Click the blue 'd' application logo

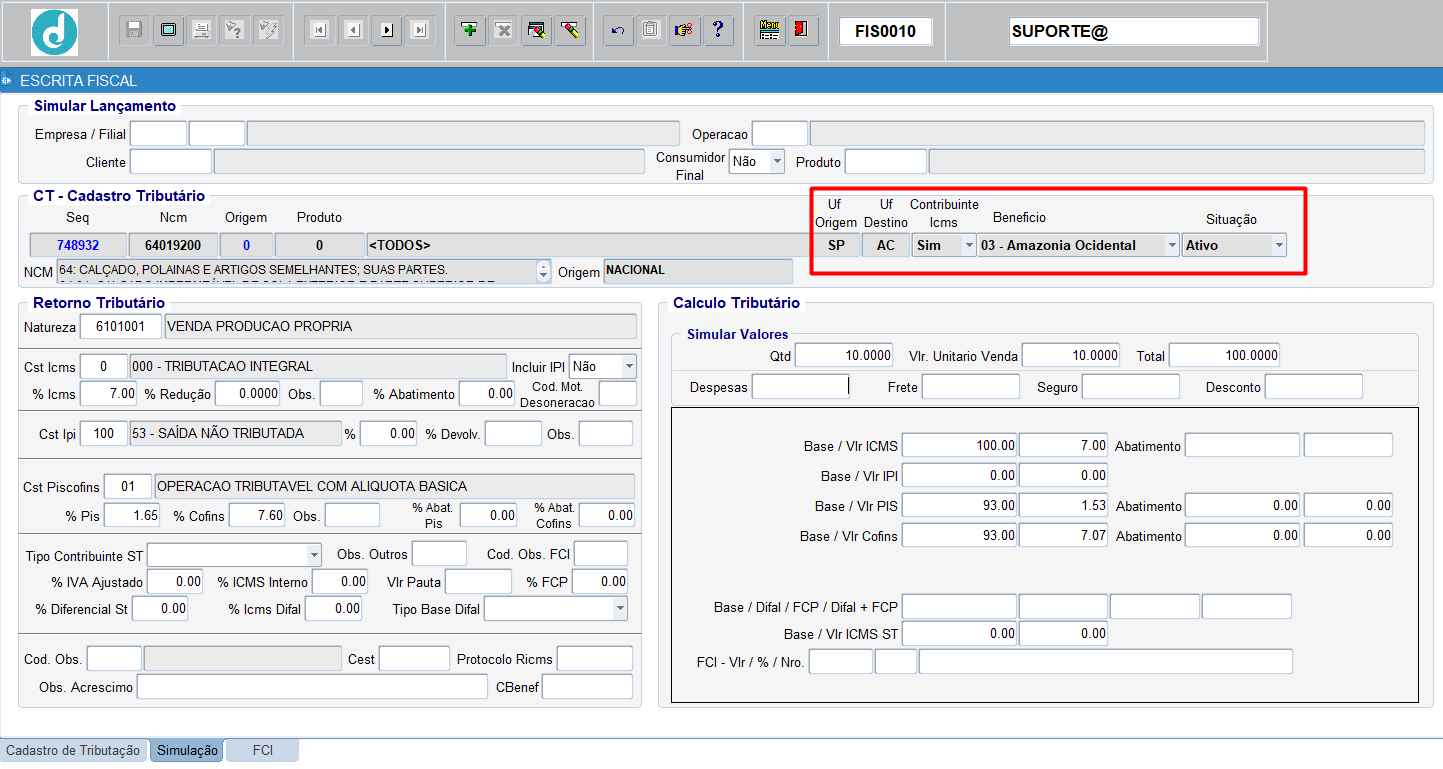(x=54, y=31)
